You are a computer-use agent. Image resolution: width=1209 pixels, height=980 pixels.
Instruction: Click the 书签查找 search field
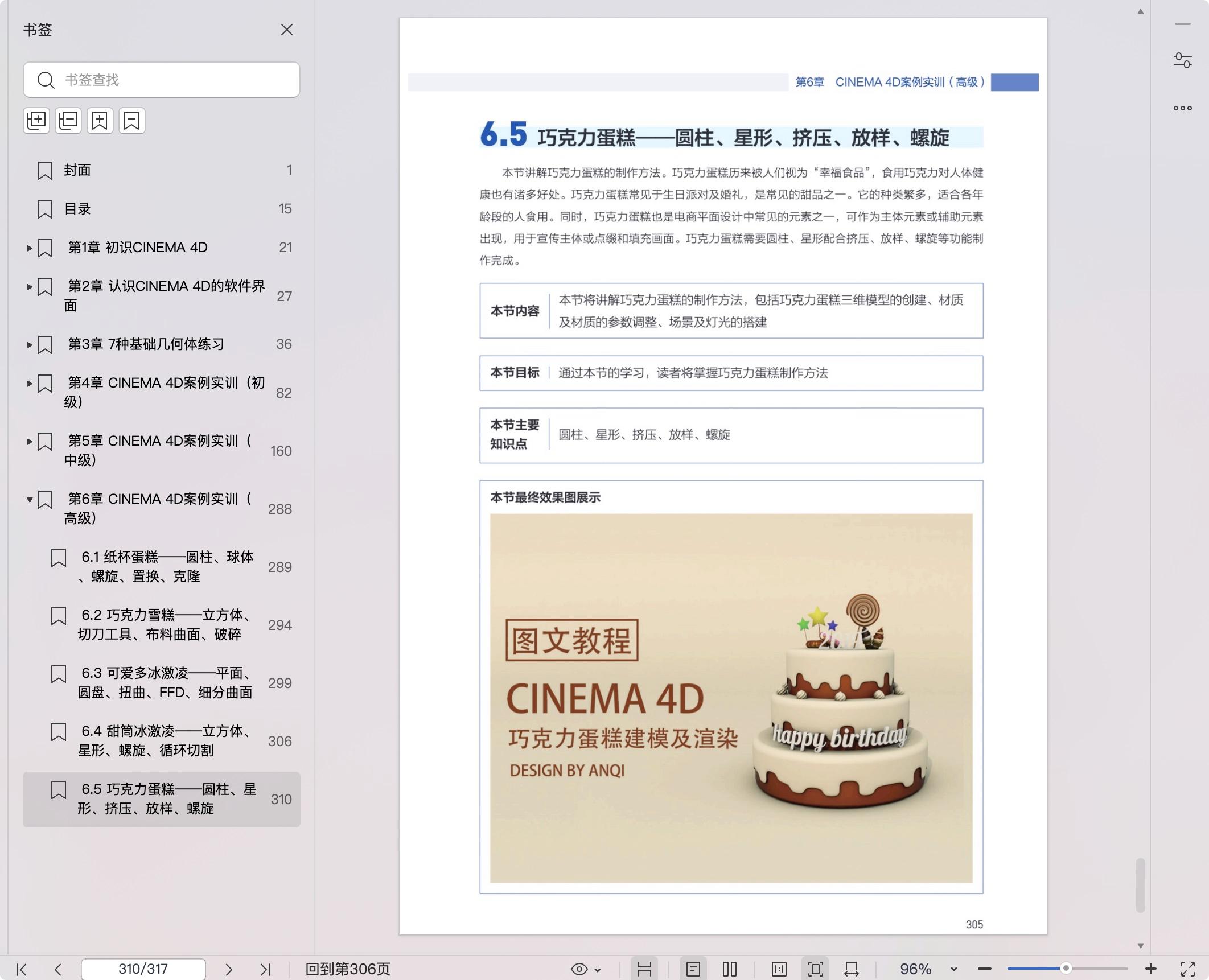point(162,80)
